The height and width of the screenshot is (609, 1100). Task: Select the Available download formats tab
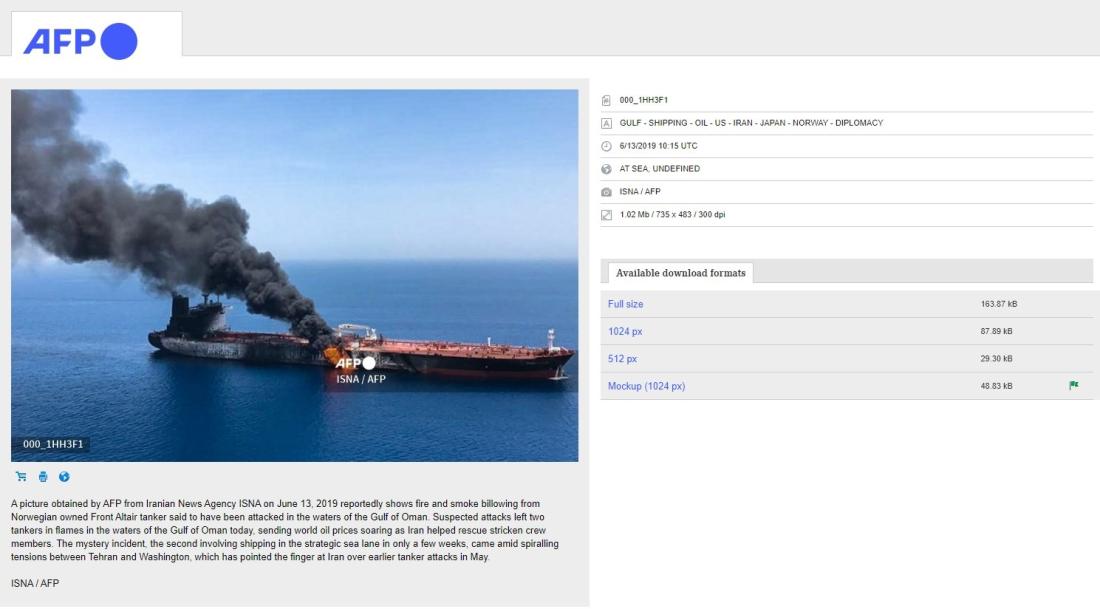click(680, 273)
